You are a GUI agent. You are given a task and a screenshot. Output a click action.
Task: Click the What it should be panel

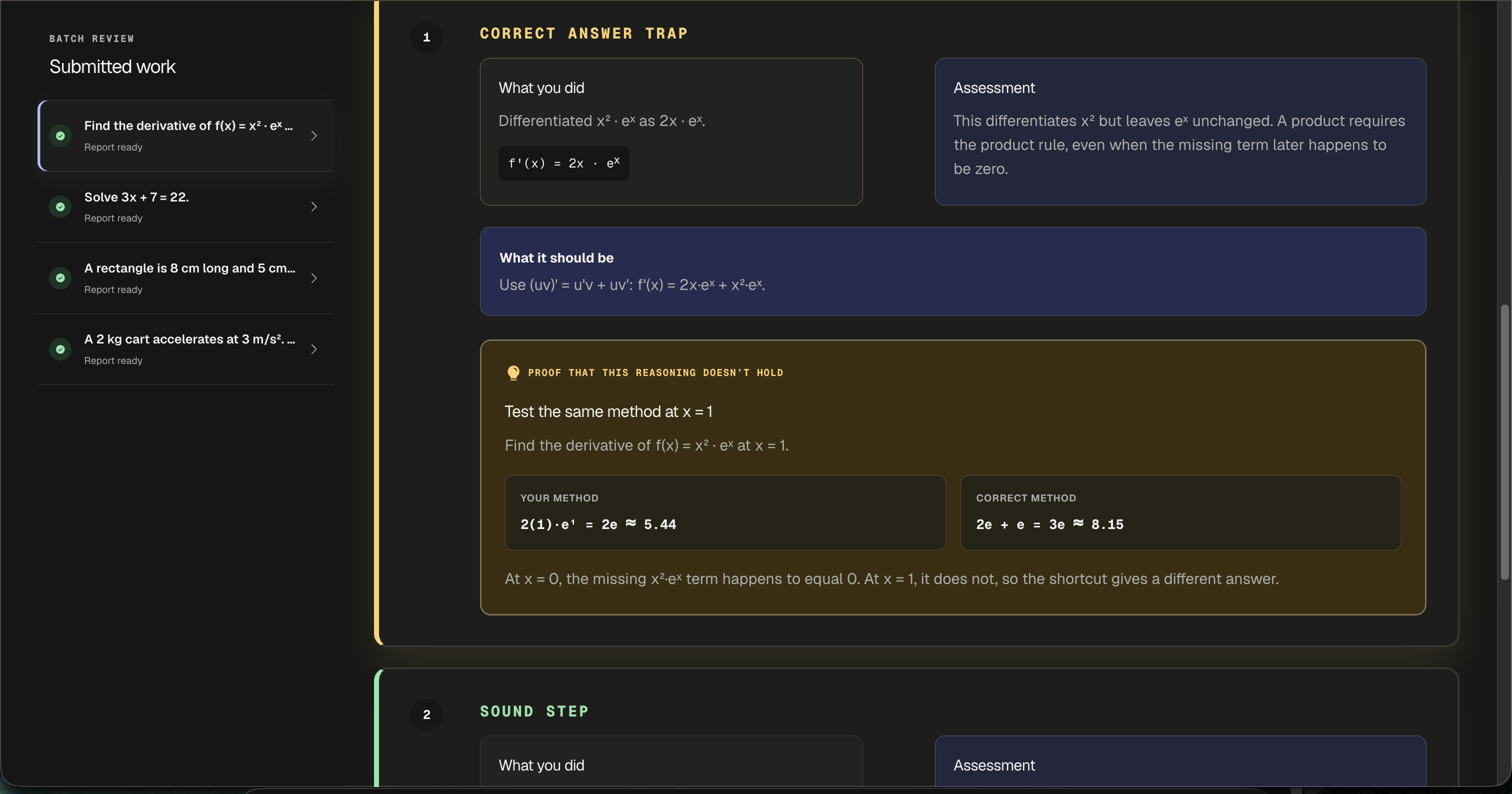[x=952, y=271]
